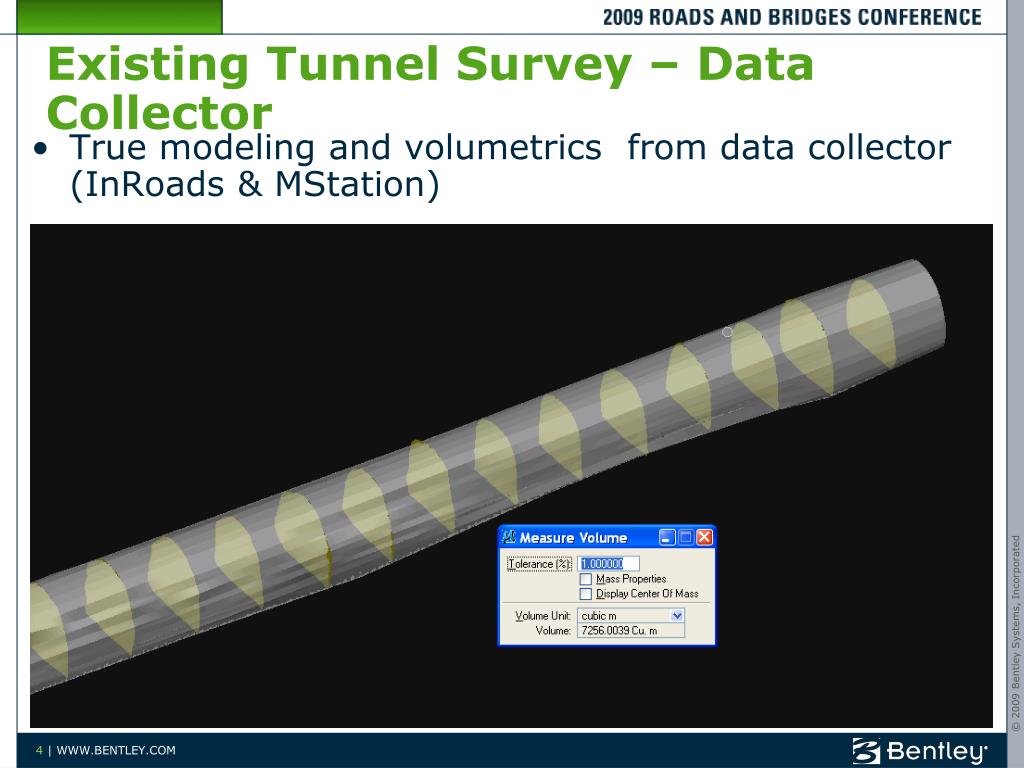
Task: Click the WWW.BENTLEY.COM footer text
Action: coord(116,750)
